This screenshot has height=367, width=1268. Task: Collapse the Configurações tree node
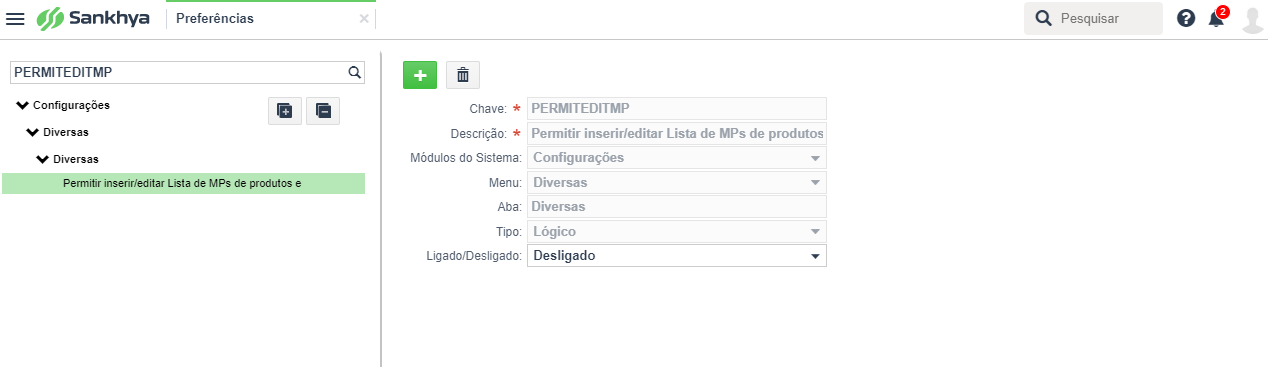[x=23, y=105]
